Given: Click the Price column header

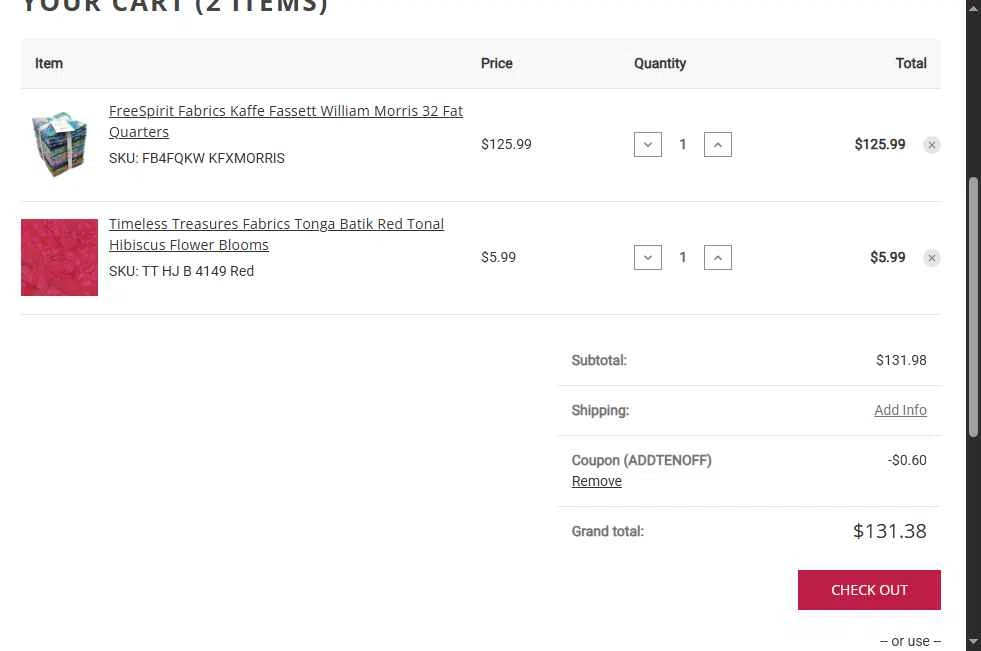Looking at the screenshot, I should tap(496, 63).
